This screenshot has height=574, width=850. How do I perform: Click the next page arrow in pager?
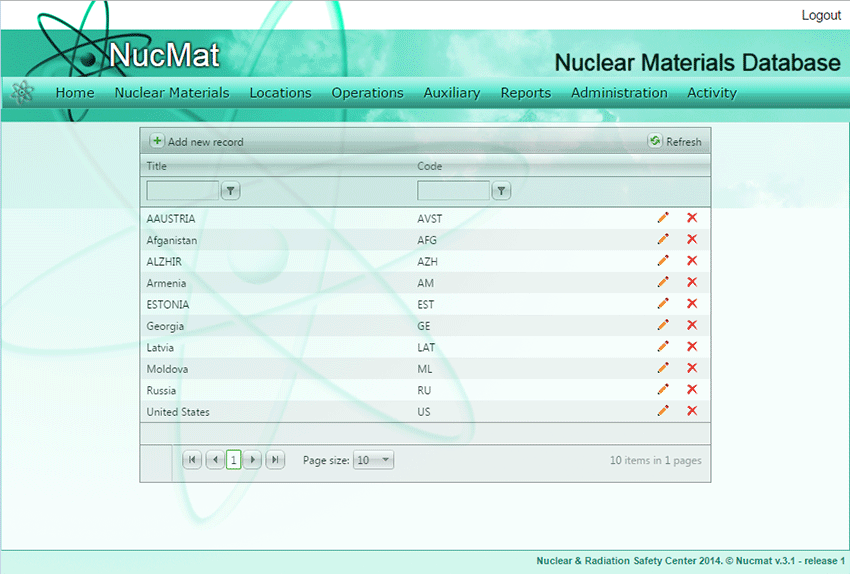tap(253, 460)
